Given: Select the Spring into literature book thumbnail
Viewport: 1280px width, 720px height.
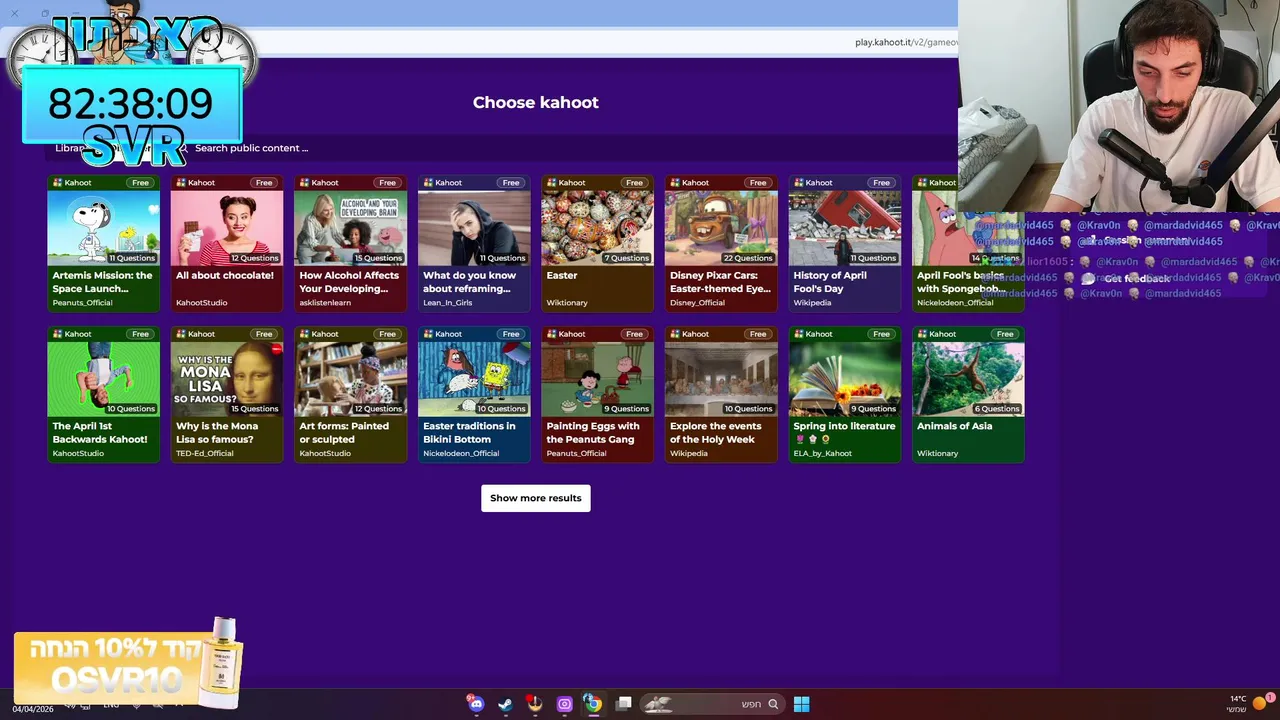Looking at the screenshot, I should [x=844, y=379].
